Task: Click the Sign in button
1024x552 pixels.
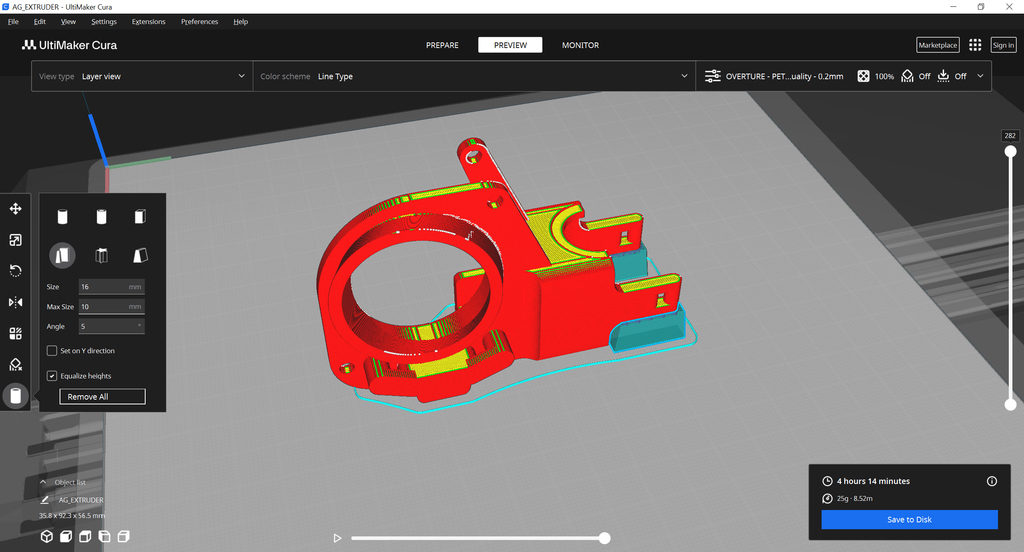Action: (x=1003, y=45)
